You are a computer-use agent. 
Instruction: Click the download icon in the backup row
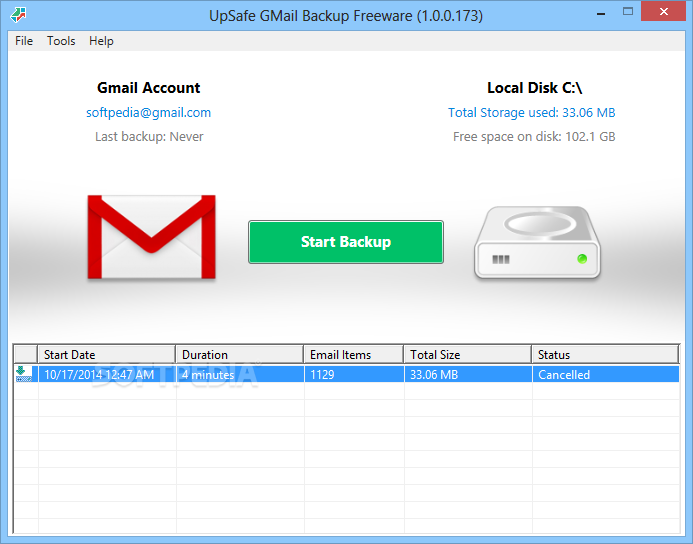pos(23,374)
